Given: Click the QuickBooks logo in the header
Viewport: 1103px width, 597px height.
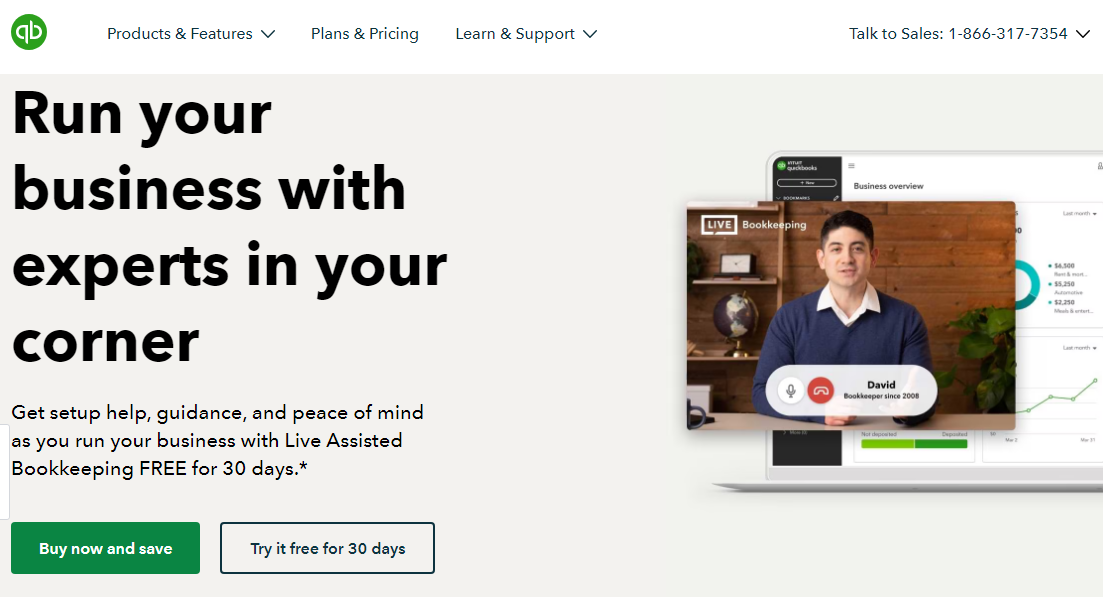Looking at the screenshot, I should pos(29,32).
